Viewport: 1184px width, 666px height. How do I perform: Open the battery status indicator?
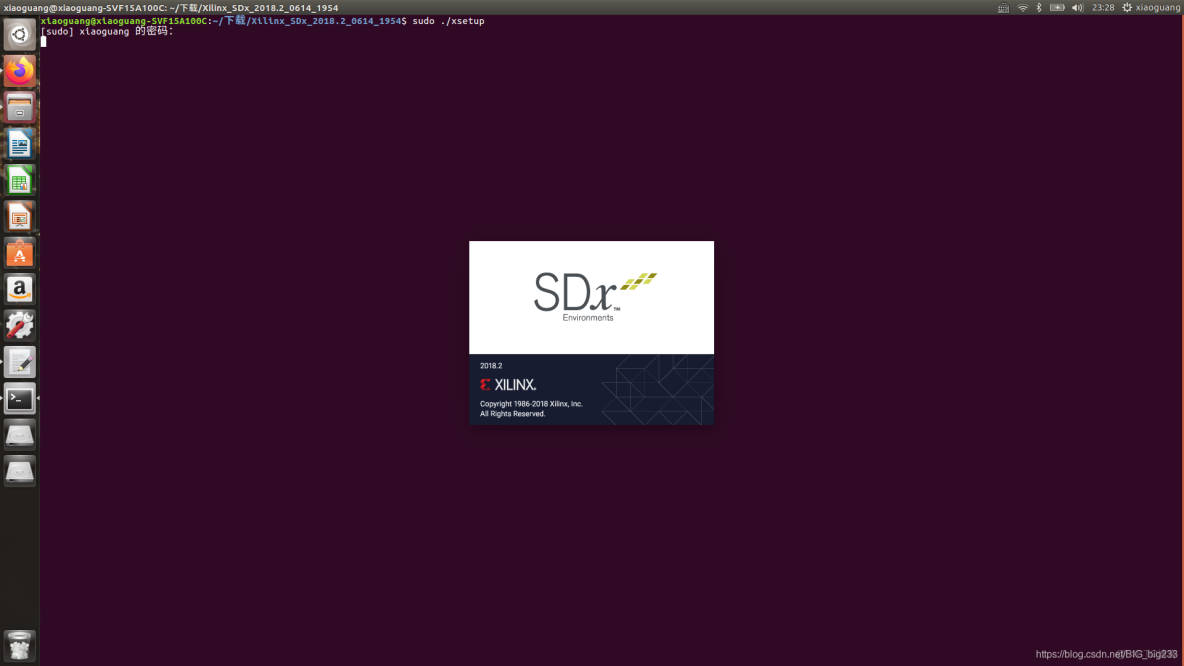click(1057, 8)
